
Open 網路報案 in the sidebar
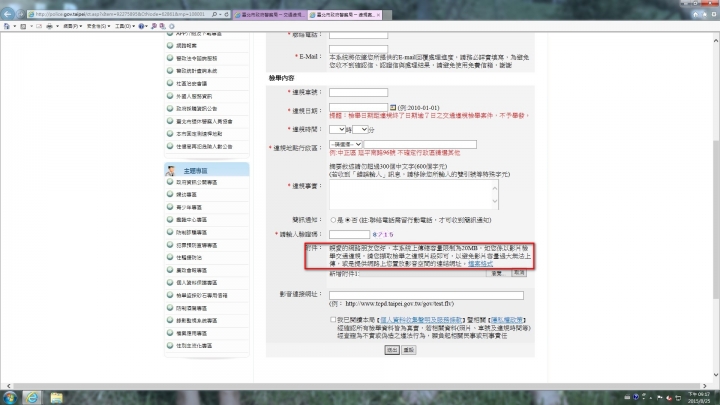click(186, 45)
